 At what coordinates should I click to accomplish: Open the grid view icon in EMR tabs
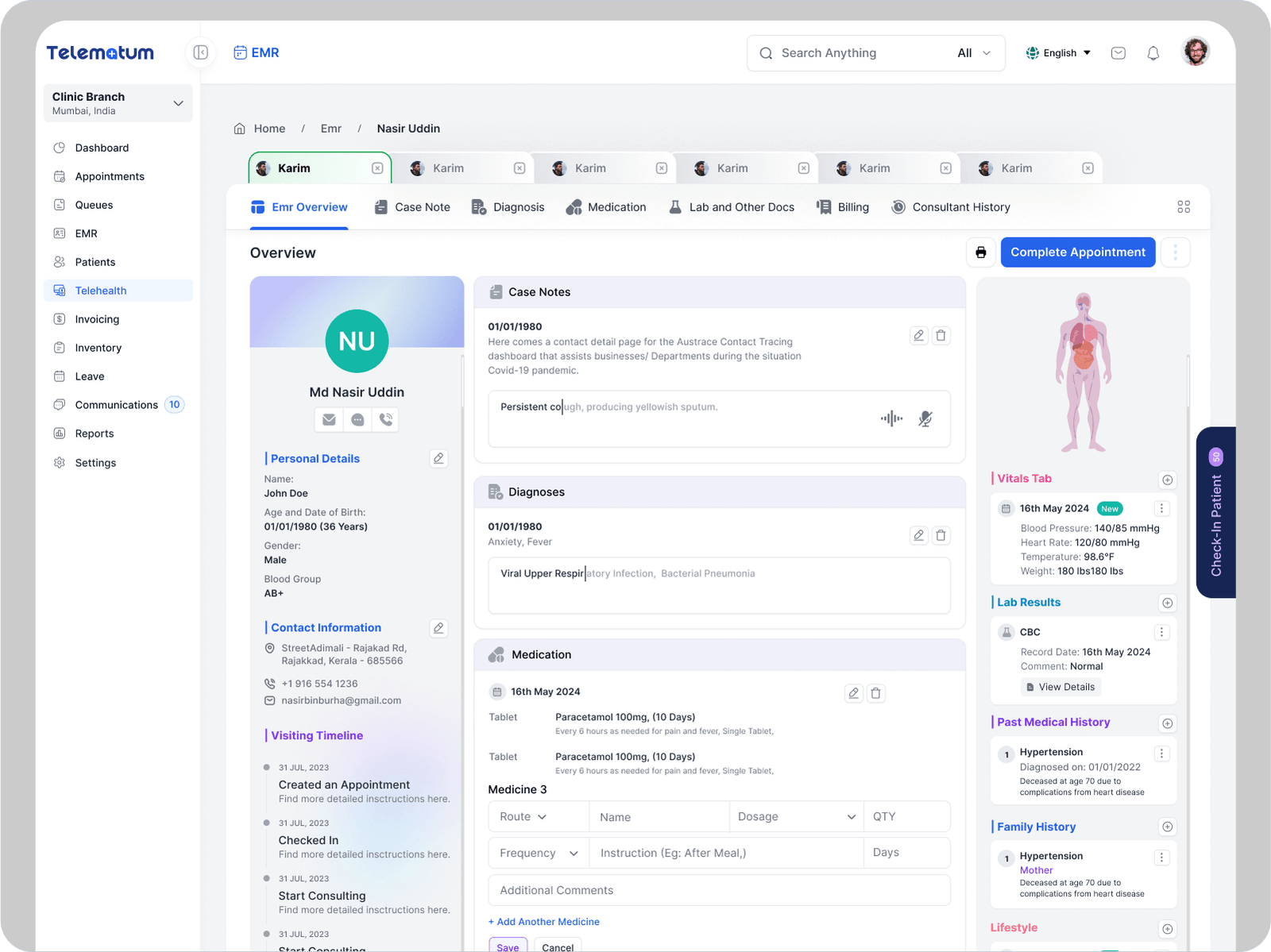pyautogui.click(x=1183, y=207)
